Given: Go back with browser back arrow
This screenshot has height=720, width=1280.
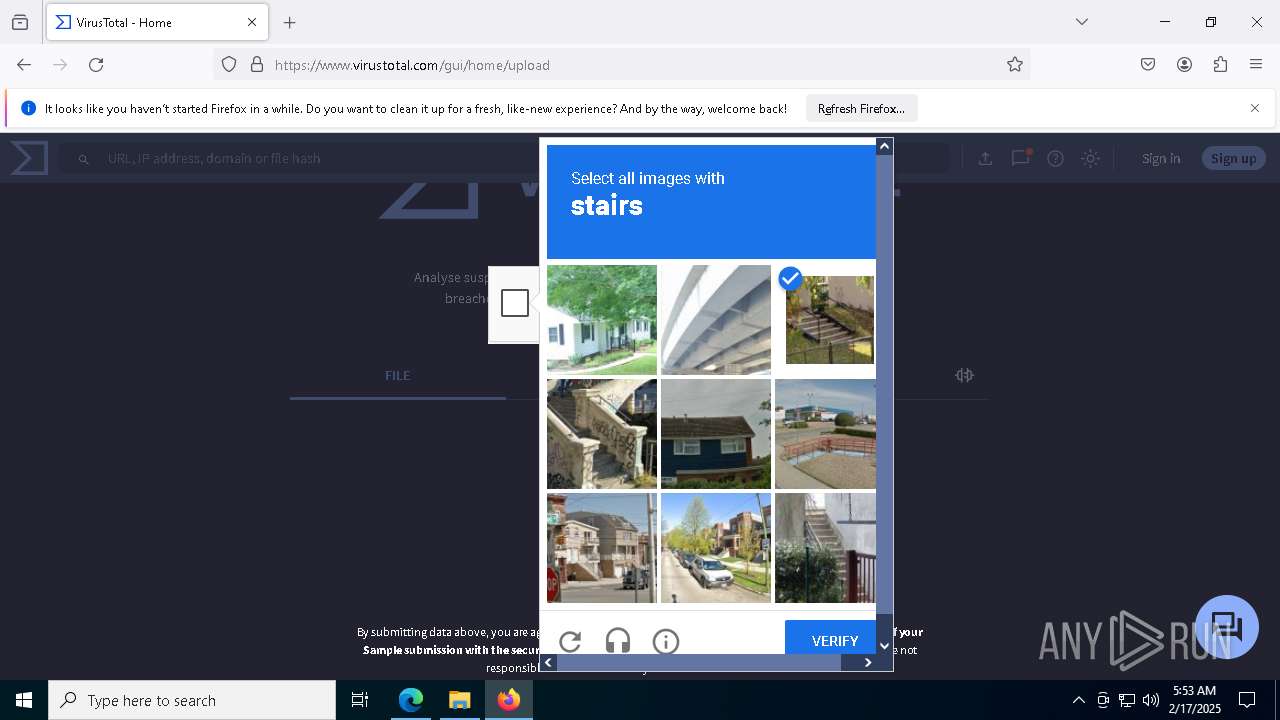Looking at the screenshot, I should coord(24,65).
